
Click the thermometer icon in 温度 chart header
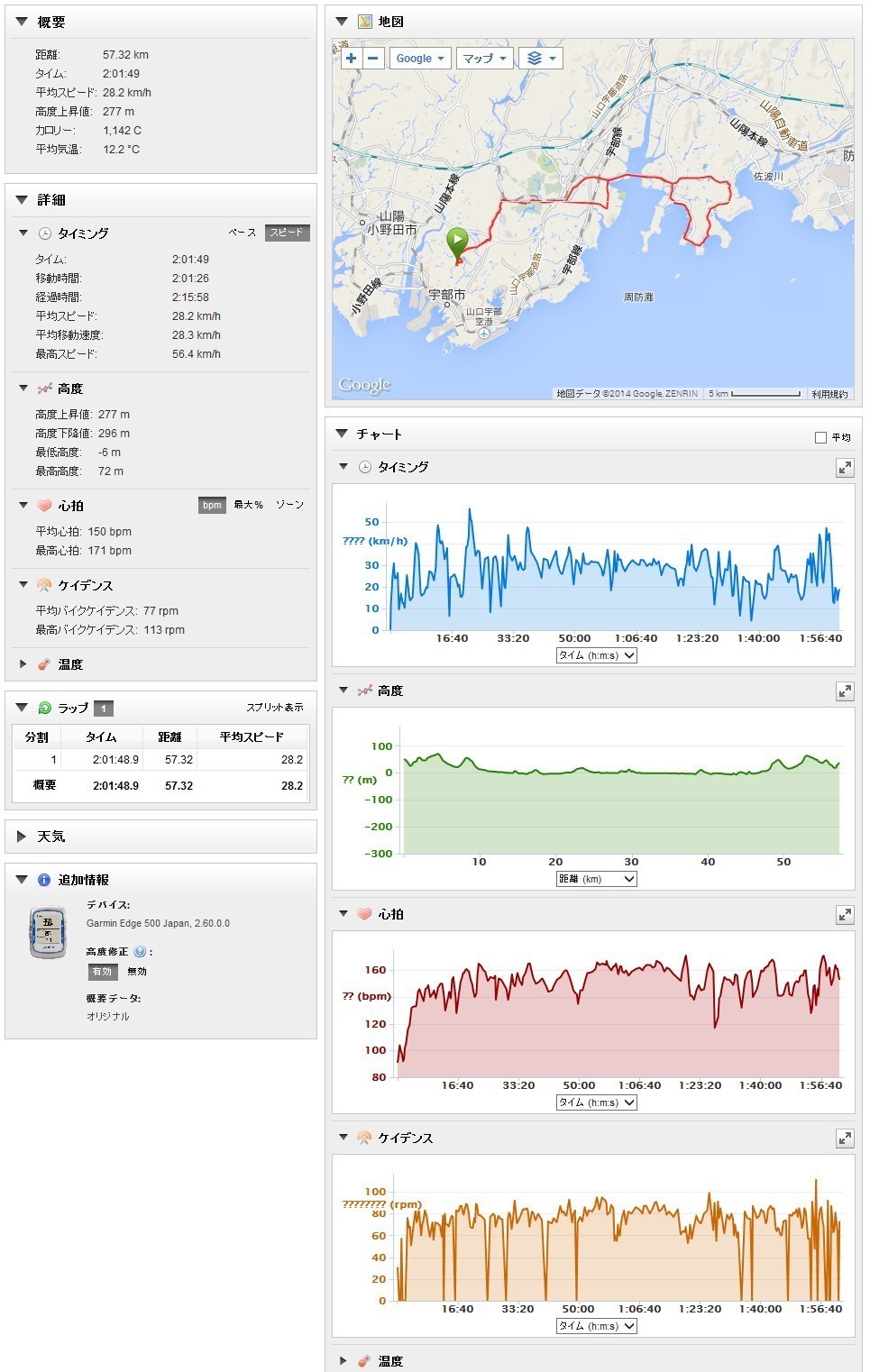(x=364, y=1361)
